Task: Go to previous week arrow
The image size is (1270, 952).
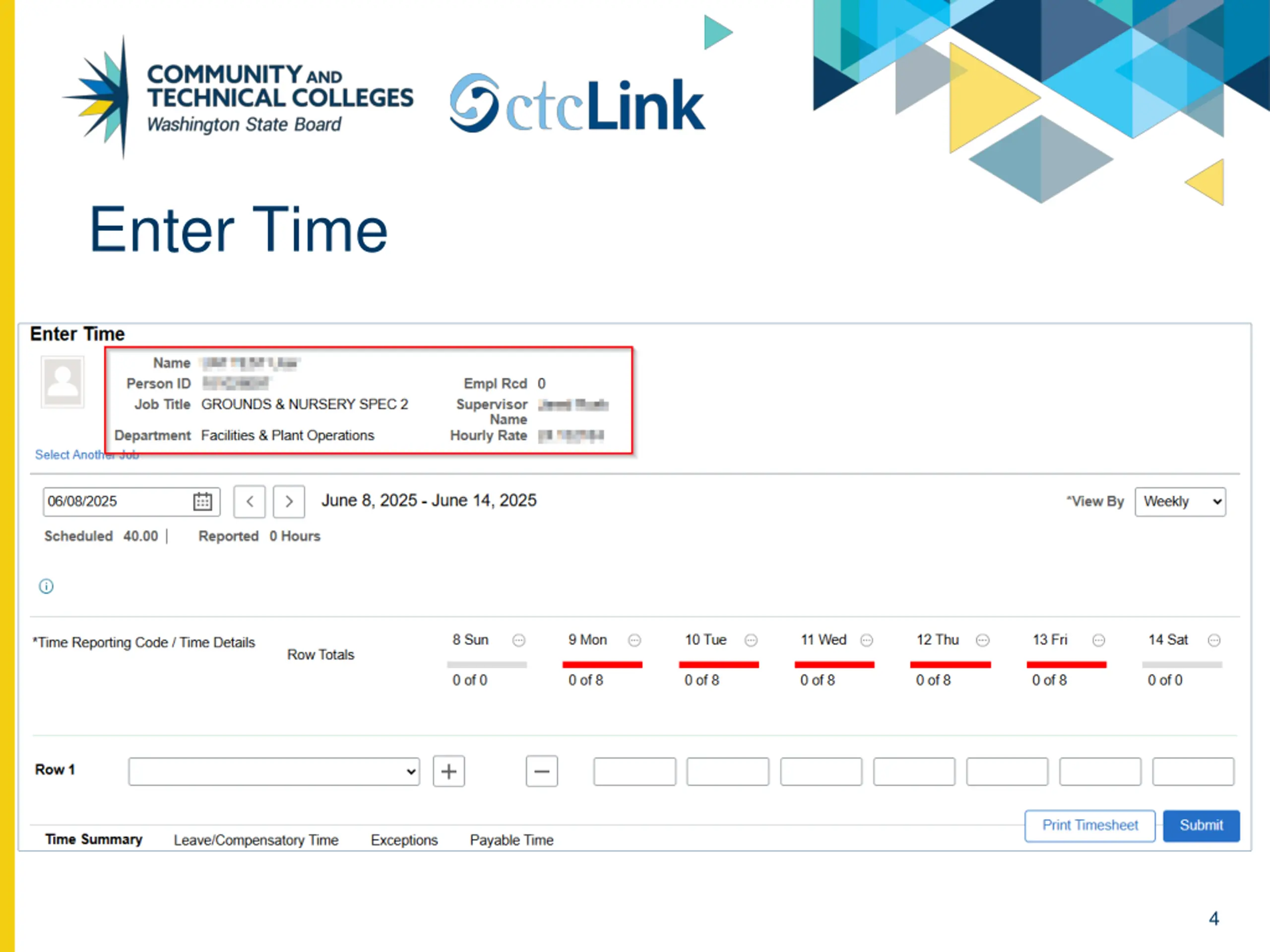Action: pos(249,502)
